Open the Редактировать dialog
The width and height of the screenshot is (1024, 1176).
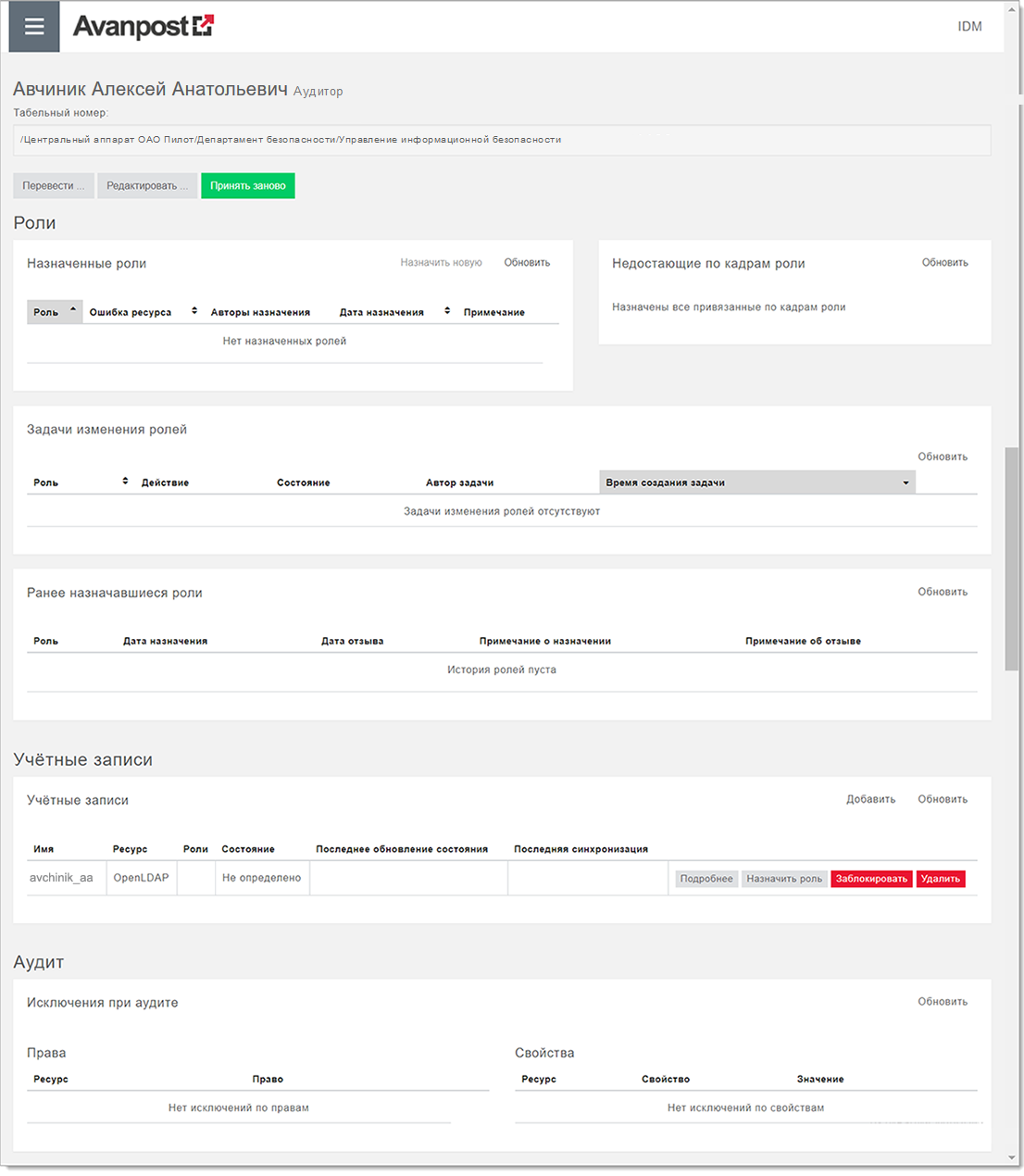pos(146,186)
